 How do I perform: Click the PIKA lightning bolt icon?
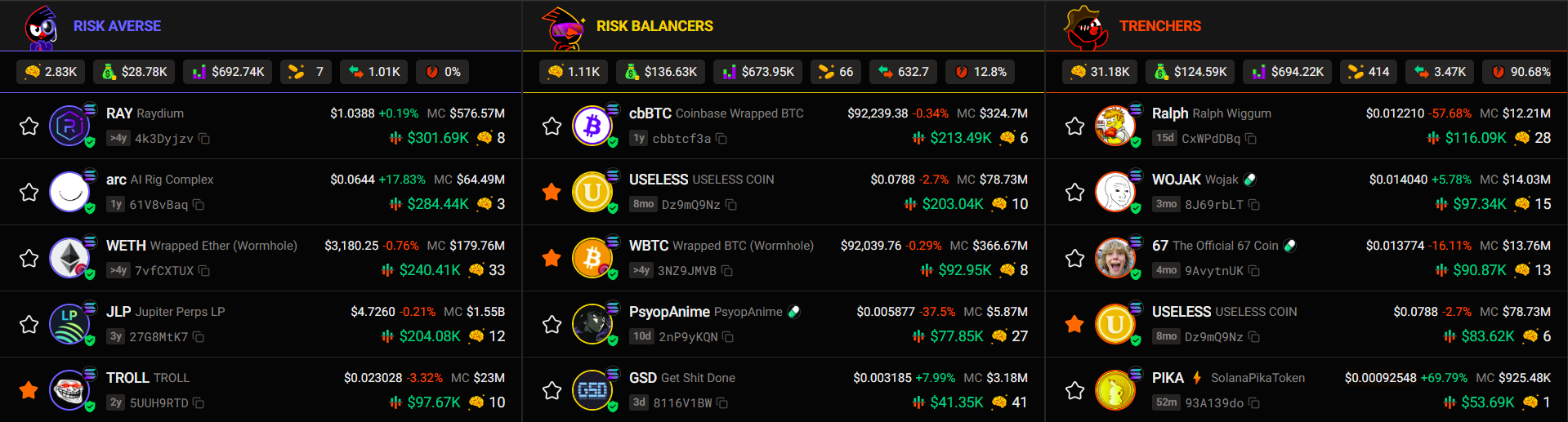tap(1197, 378)
